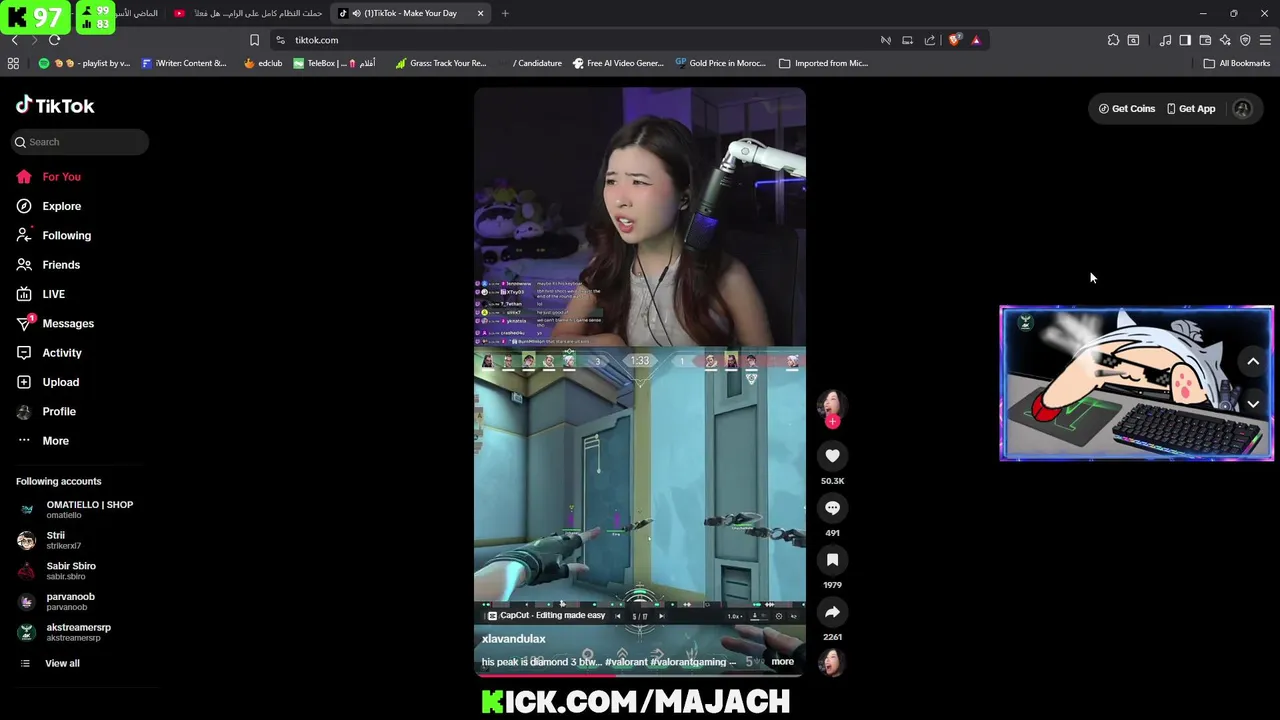The height and width of the screenshot is (720, 1280).
Task: Open the Activity notifications
Action: pyautogui.click(x=48, y=353)
